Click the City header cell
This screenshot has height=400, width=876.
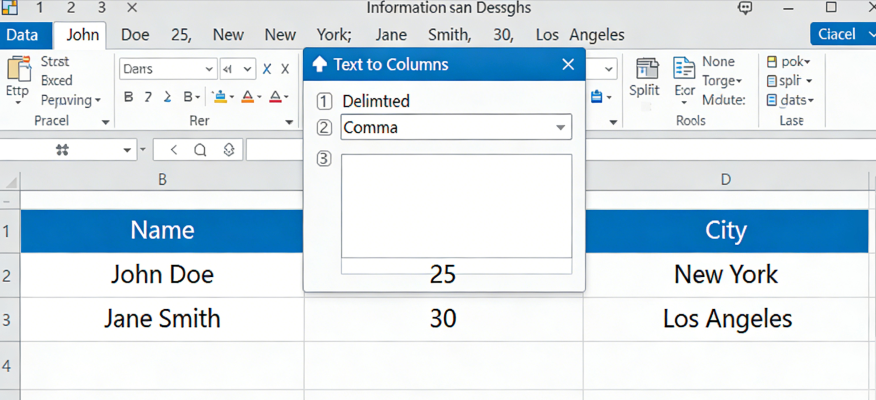coord(726,231)
